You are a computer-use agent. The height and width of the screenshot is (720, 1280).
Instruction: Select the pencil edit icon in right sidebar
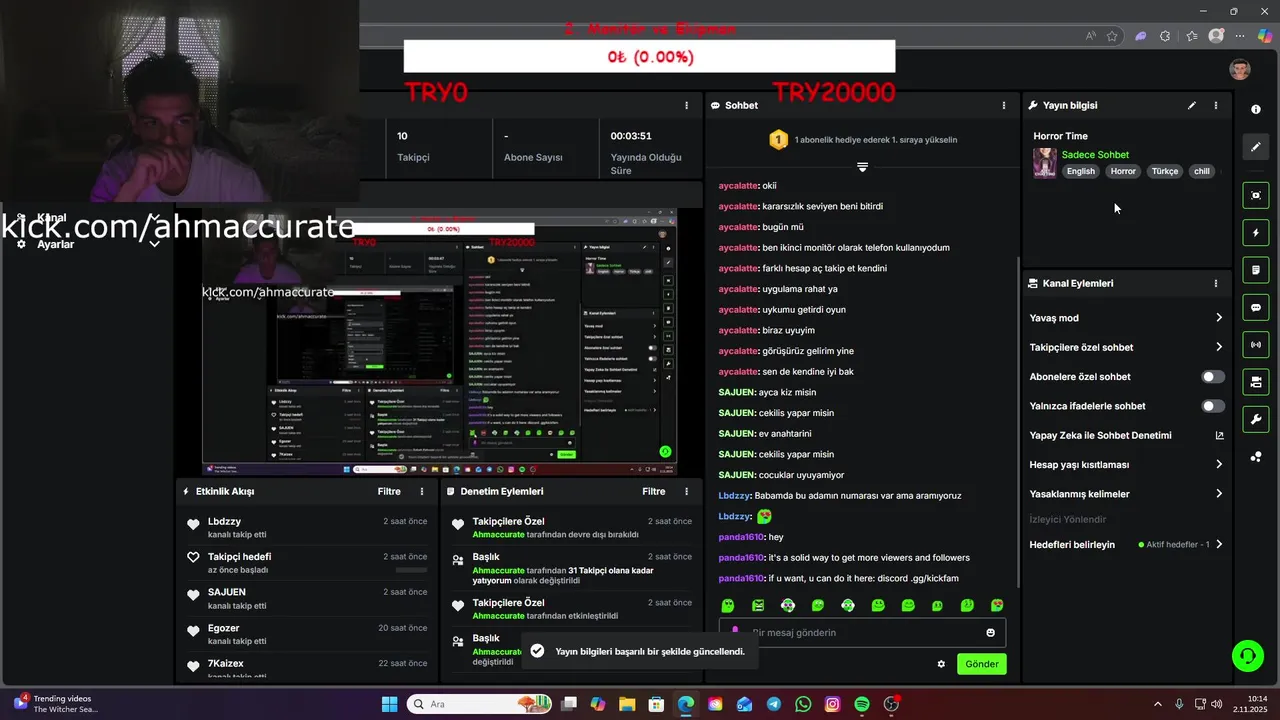tap(1256, 147)
